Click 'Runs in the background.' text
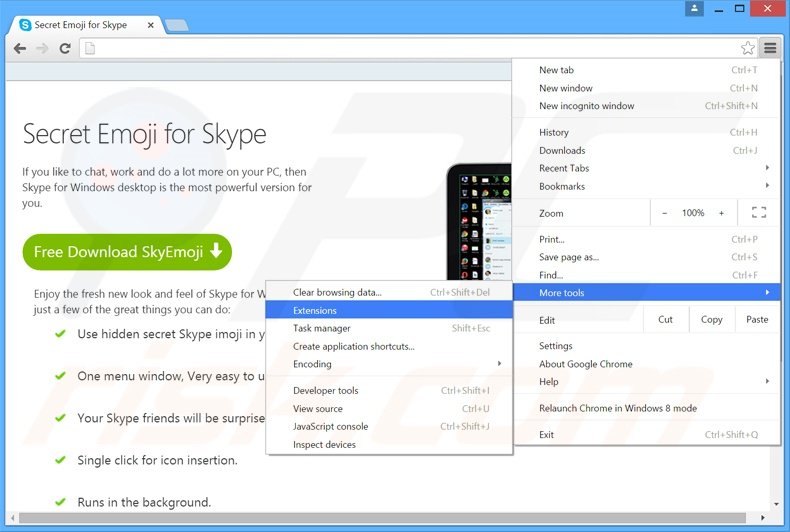 point(144,502)
